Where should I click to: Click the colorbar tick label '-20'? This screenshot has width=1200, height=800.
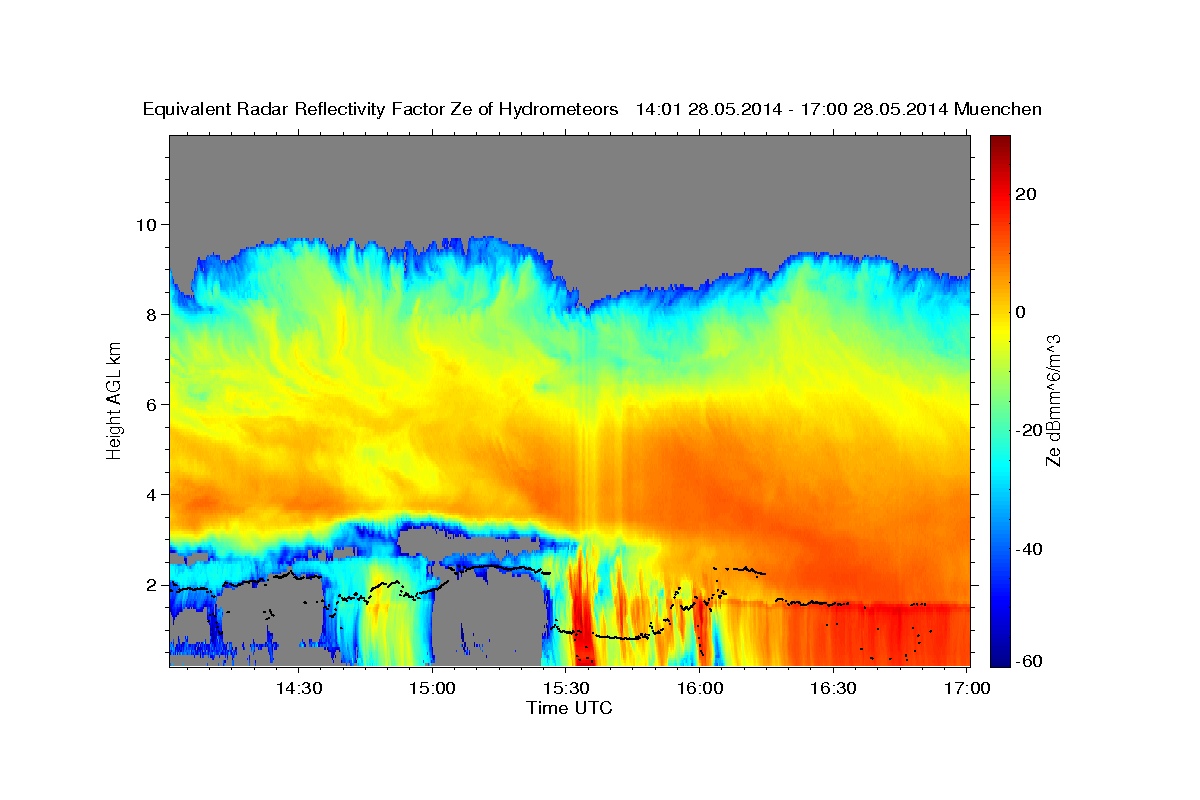click(x=1031, y=430)
